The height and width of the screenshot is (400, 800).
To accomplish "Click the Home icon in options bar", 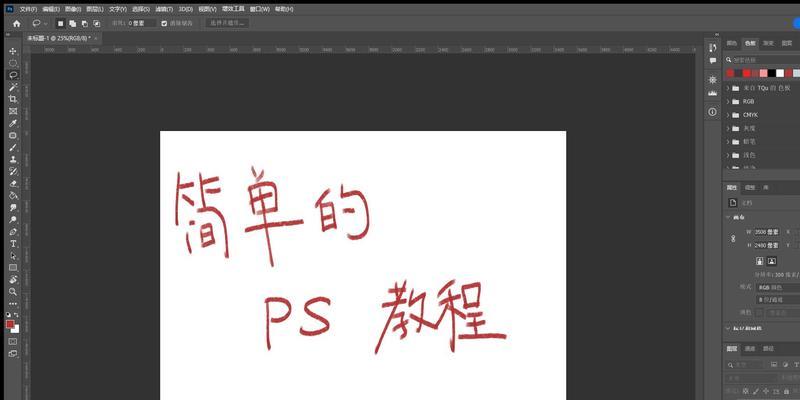I will click(16, 23).
